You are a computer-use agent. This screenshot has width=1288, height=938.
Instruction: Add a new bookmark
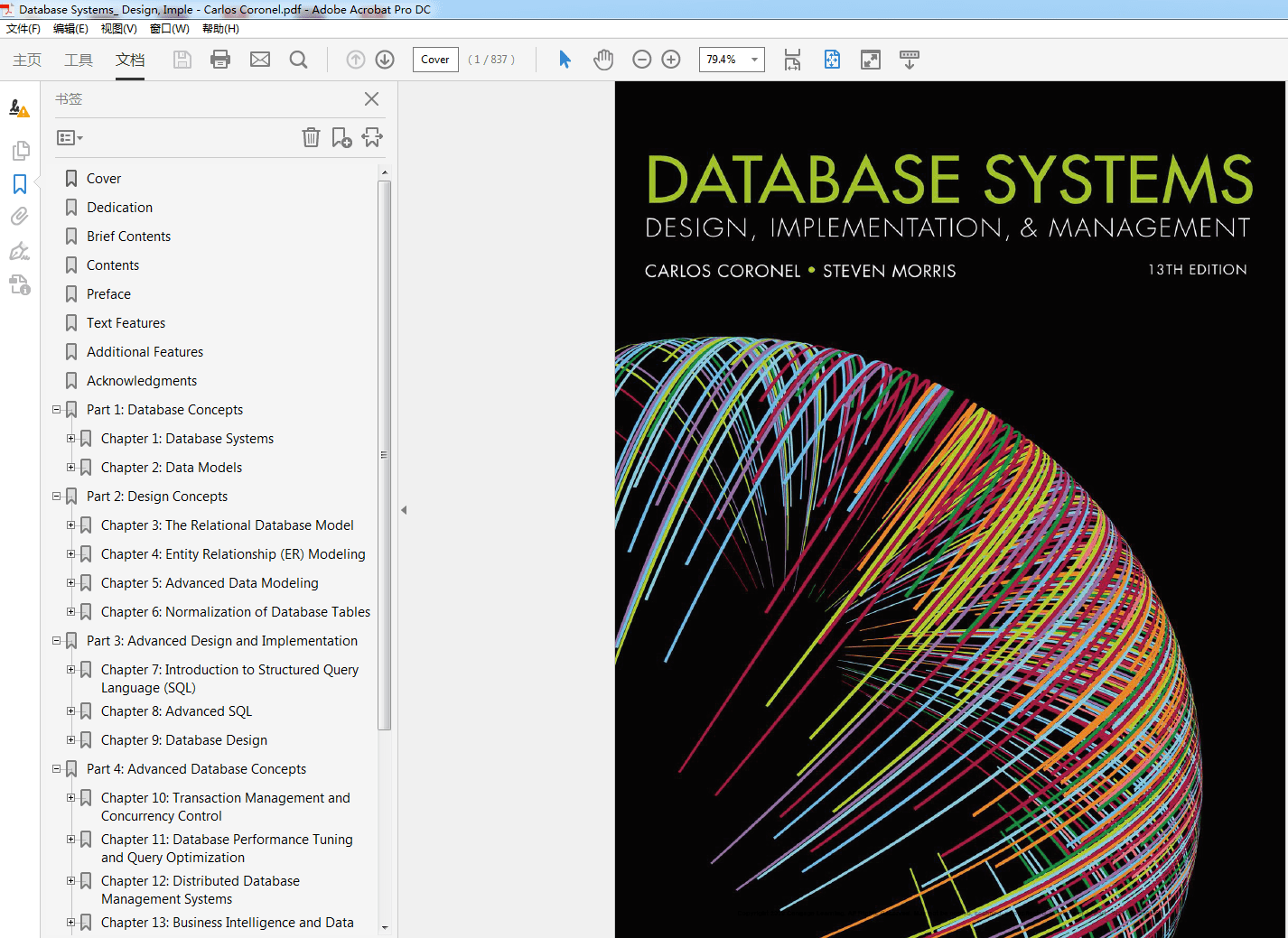pos(341,137)
